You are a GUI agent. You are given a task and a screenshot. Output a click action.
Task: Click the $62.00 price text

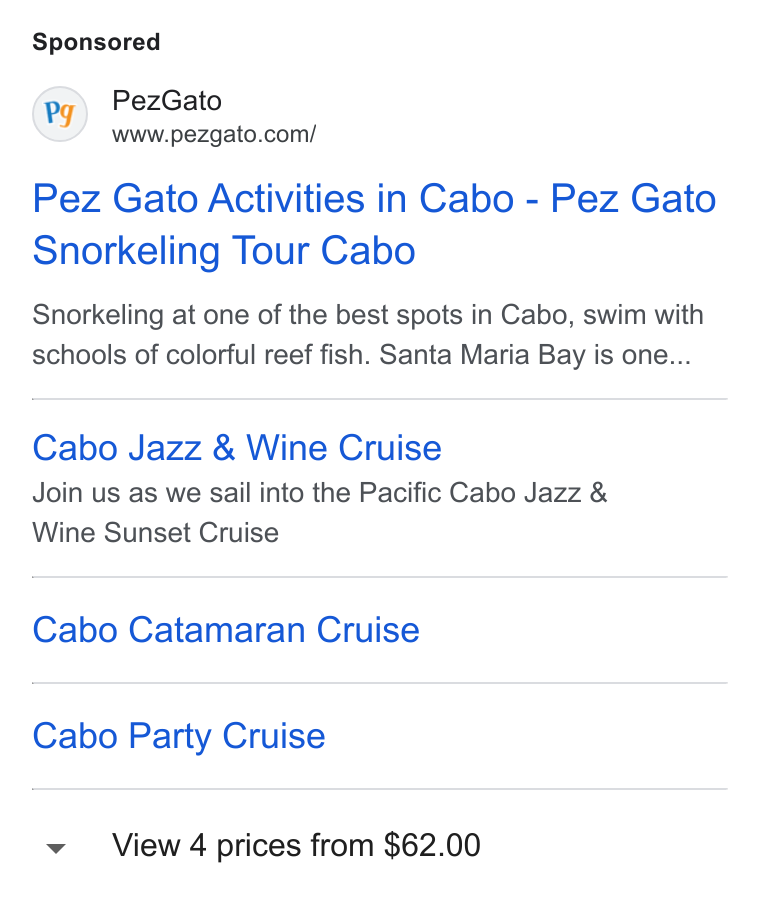(432, 845)
